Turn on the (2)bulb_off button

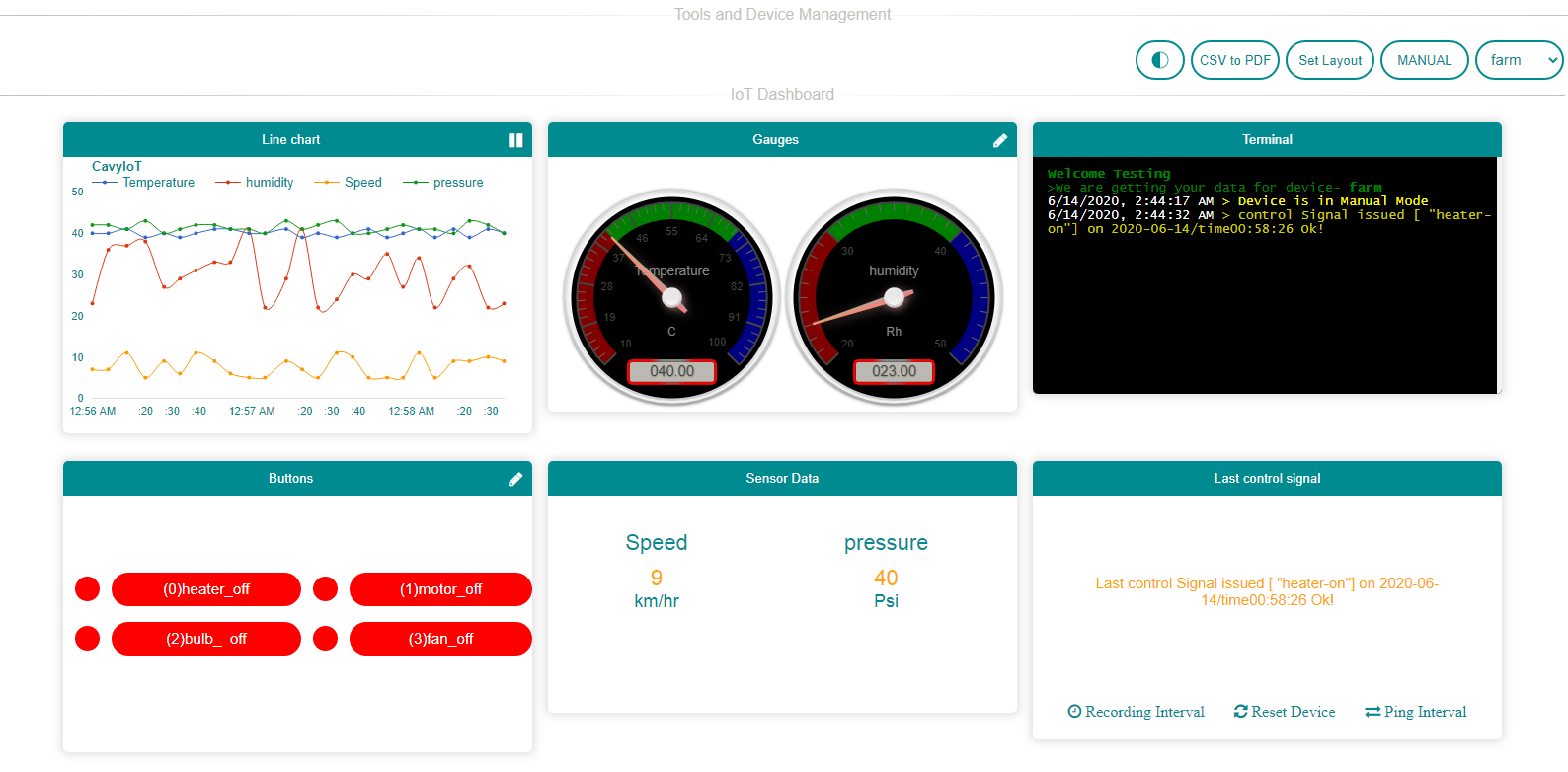pyautogui.click(x=205, y=639)
